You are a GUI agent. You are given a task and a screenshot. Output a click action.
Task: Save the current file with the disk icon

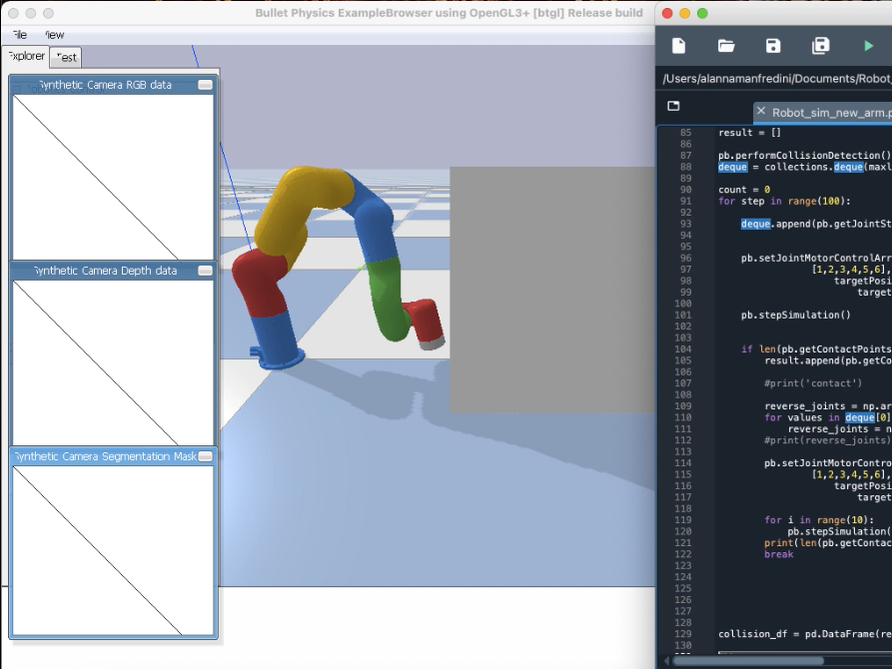coord(773,46)
